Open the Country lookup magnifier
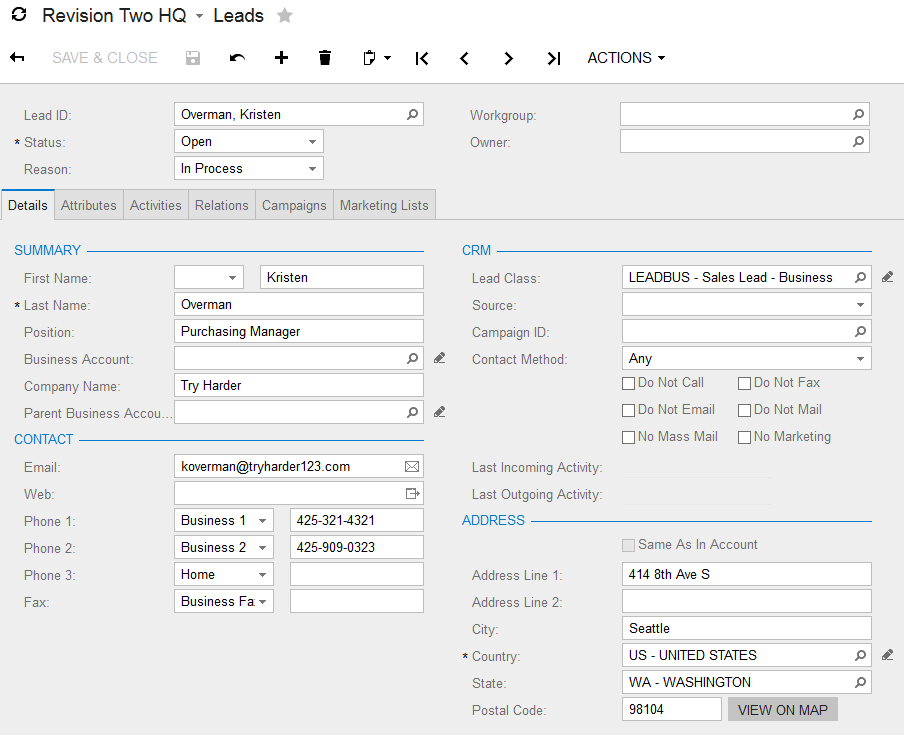 coord(860,655)
